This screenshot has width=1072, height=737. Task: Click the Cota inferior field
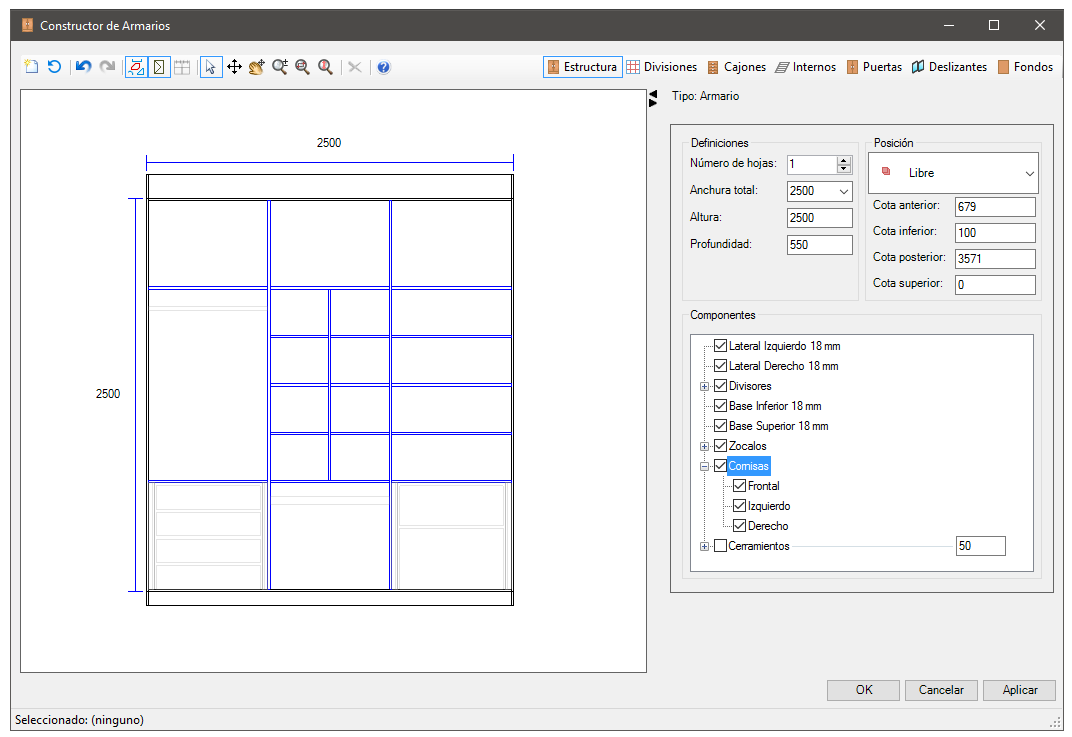[x=995, y=232]
